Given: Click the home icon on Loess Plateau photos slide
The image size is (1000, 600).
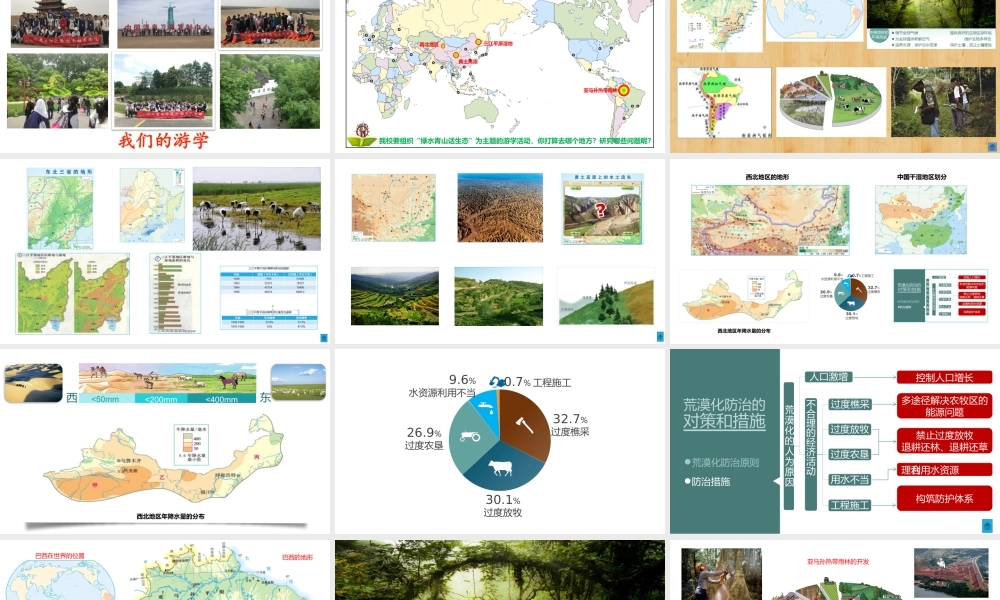Looking at the screenshot, I should (x=660, y=336).
